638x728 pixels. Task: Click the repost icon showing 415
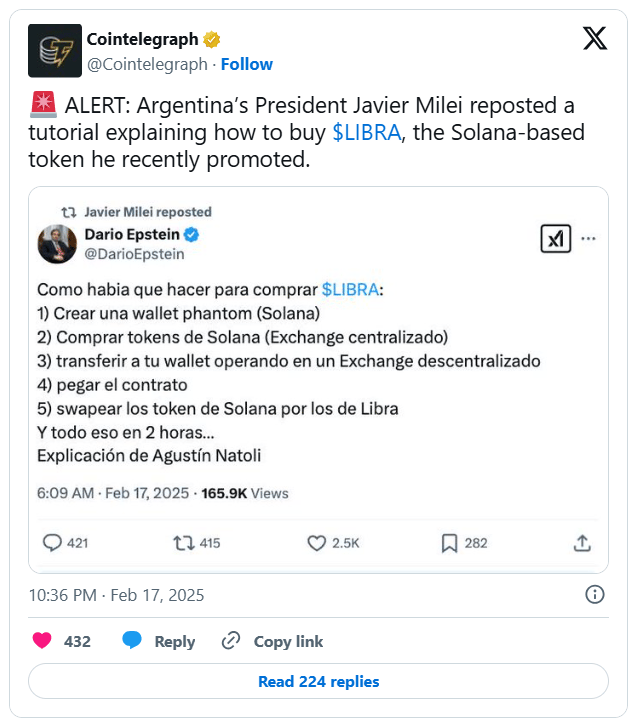(184, 543)
